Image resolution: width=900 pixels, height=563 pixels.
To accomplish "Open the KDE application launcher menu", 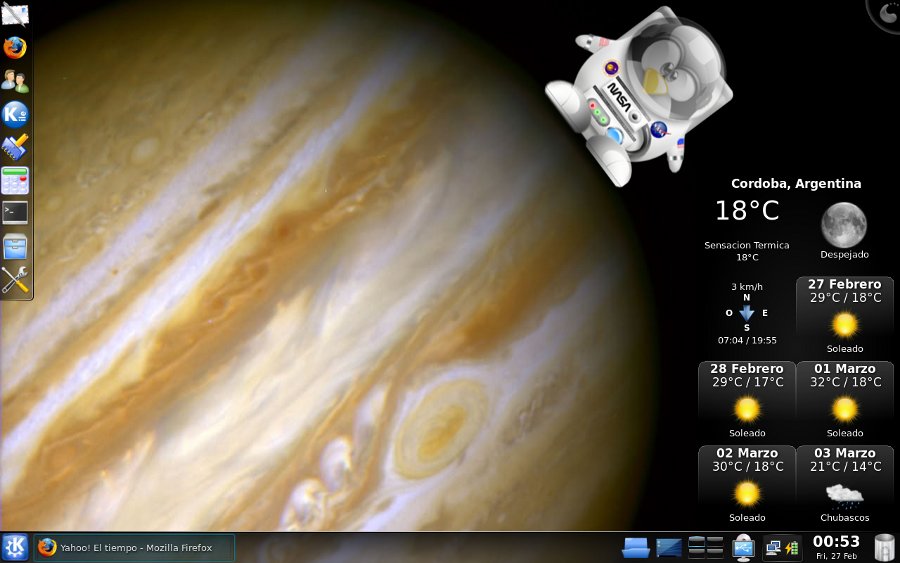I will coord(15,548).
